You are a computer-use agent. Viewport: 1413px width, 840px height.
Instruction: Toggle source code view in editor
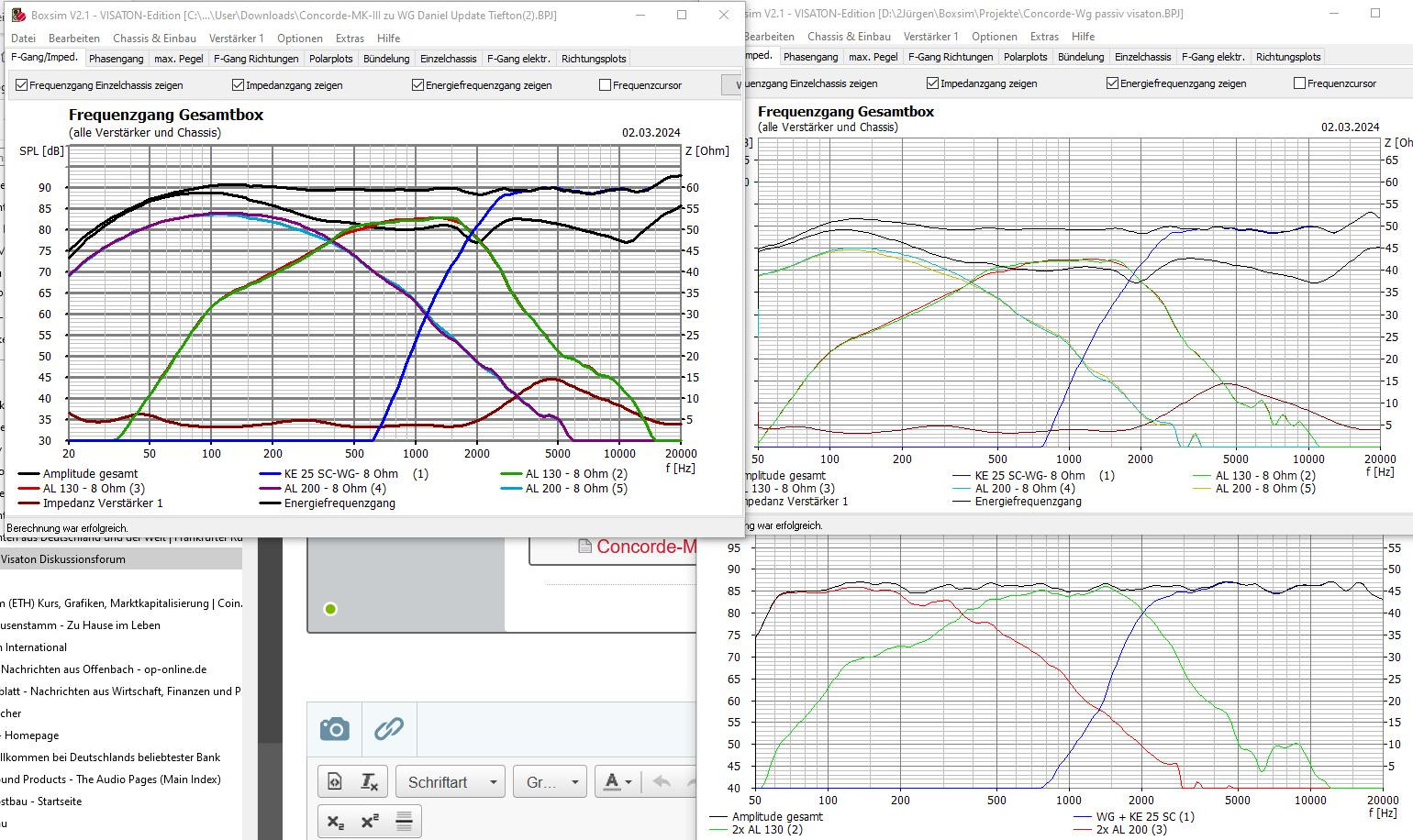point(335,782)
